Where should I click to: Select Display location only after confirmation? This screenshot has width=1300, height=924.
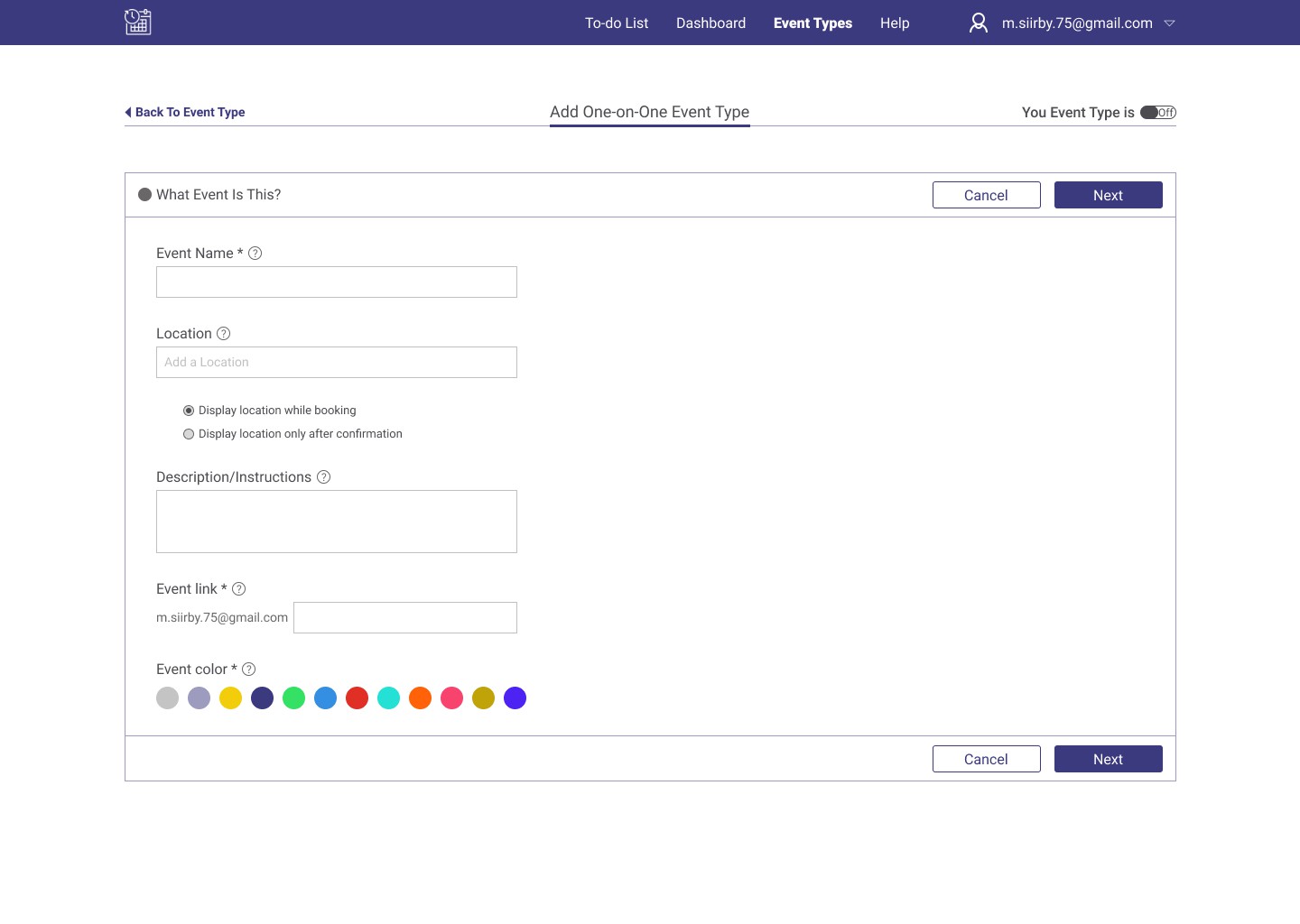[x=189, y=434]
